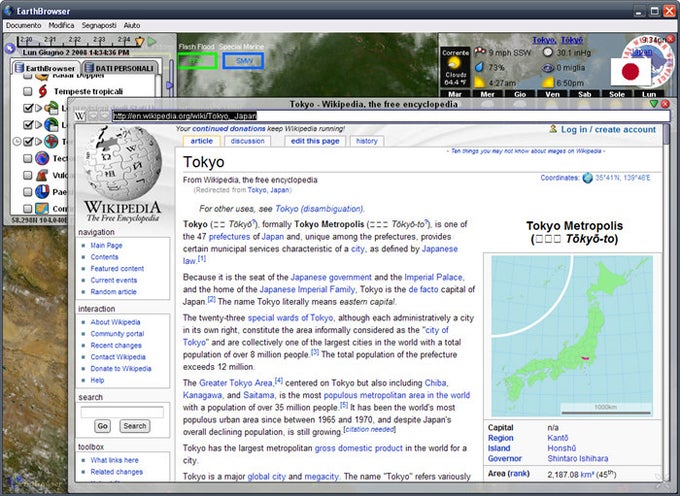Uncheck the orange-arrow globe layer checkbox

[x=28, y=108]
